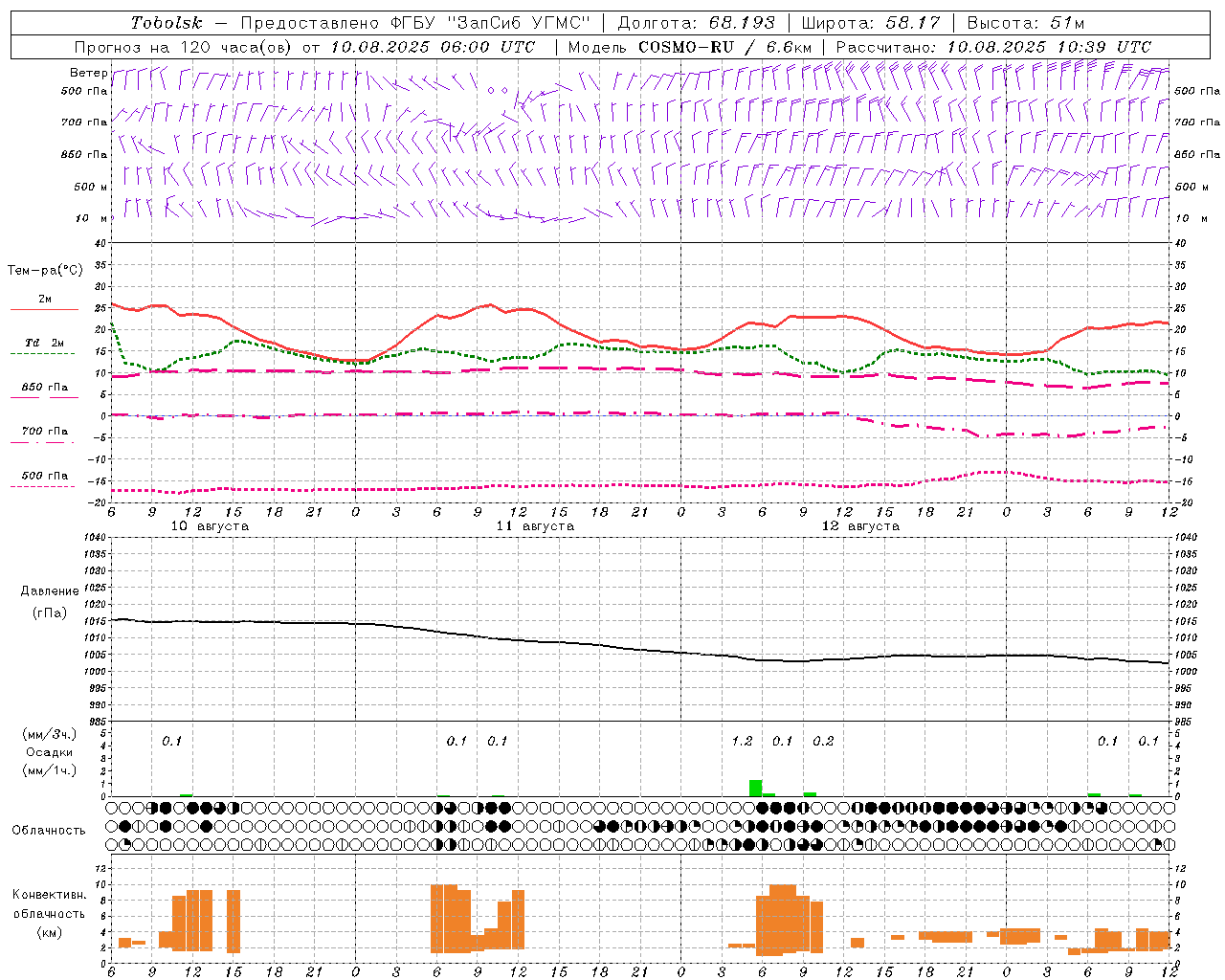Click the dash-dot 700 гПа legend line
This screenshot has width=1225, height=980.
coord(42,442)
